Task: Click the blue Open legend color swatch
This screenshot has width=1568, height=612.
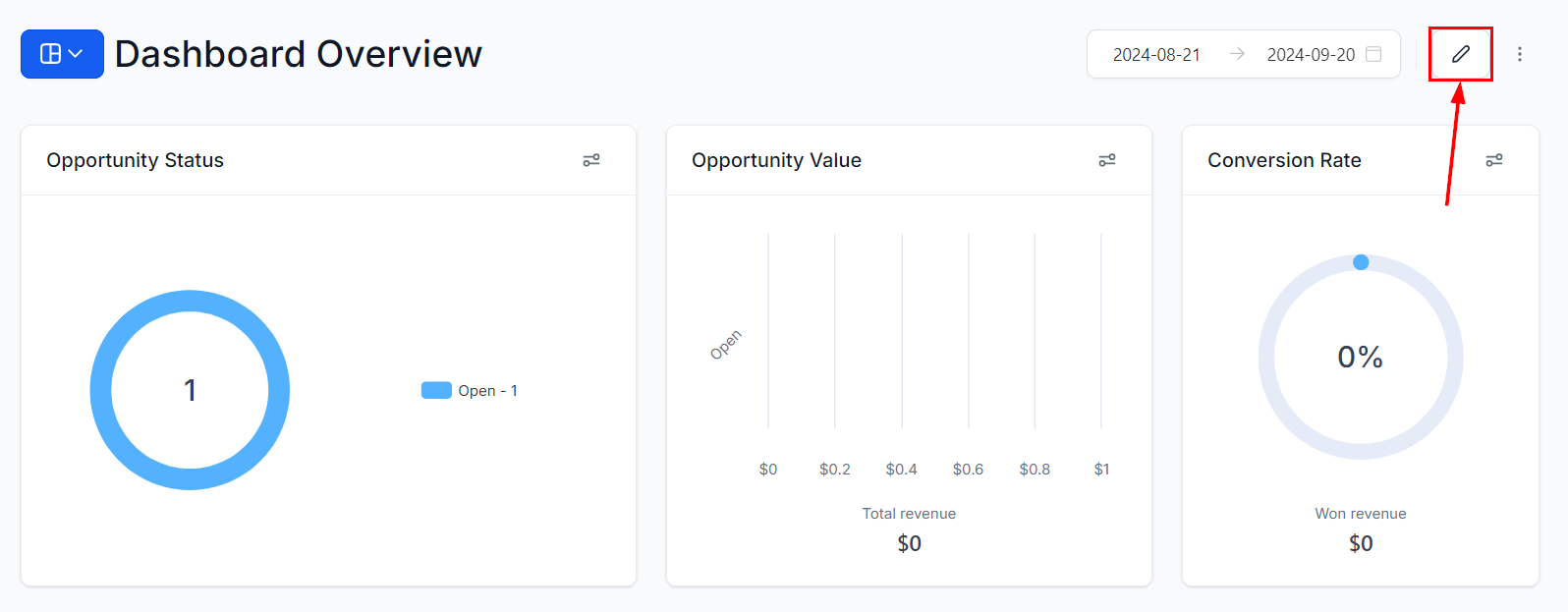Action: (436, 390)
